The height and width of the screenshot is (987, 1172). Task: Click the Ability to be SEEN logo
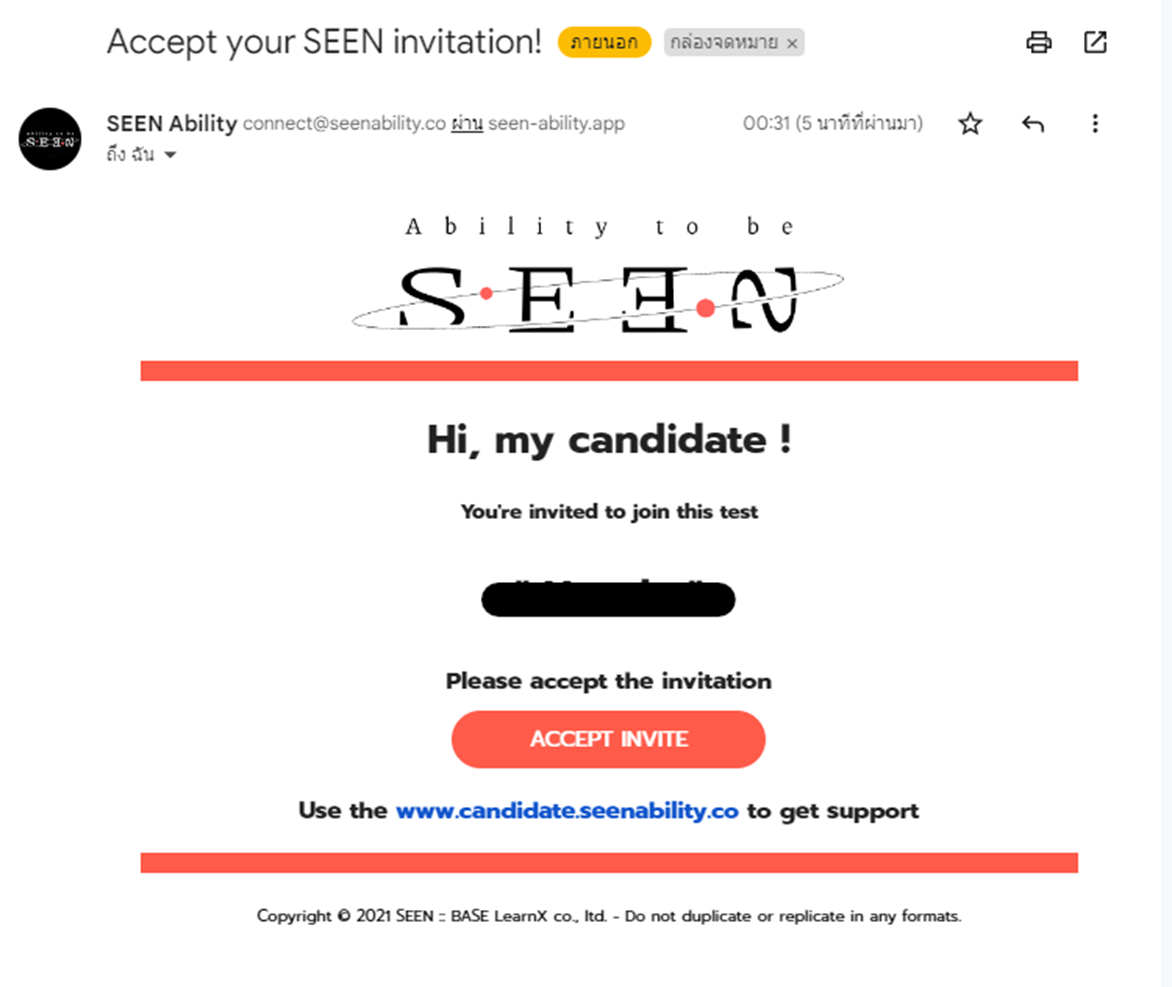598,274
